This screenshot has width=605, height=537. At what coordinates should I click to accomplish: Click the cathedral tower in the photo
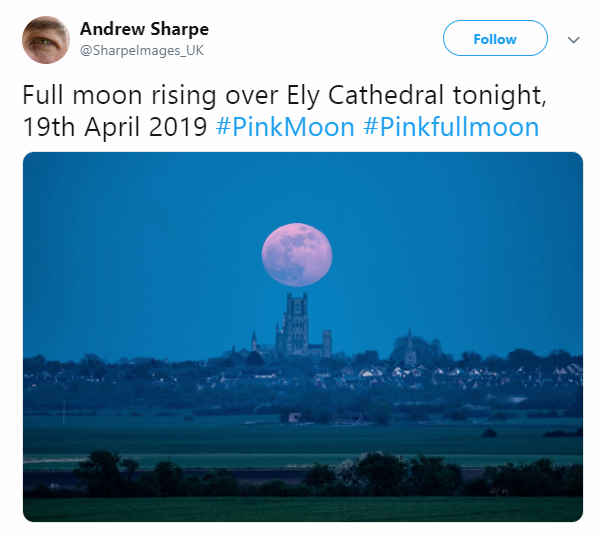click(296, 323)
